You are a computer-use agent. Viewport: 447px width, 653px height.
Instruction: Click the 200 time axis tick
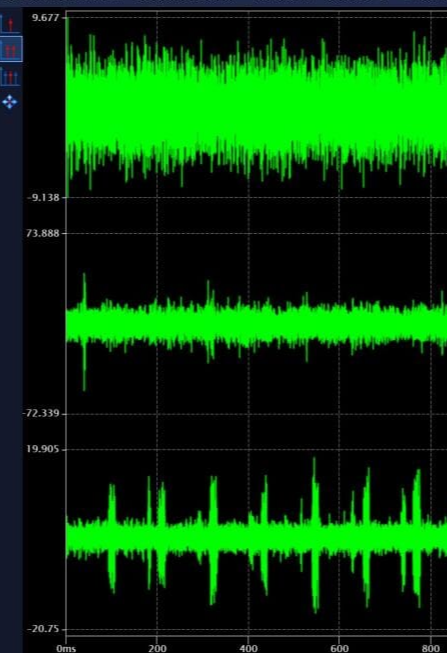157,648
